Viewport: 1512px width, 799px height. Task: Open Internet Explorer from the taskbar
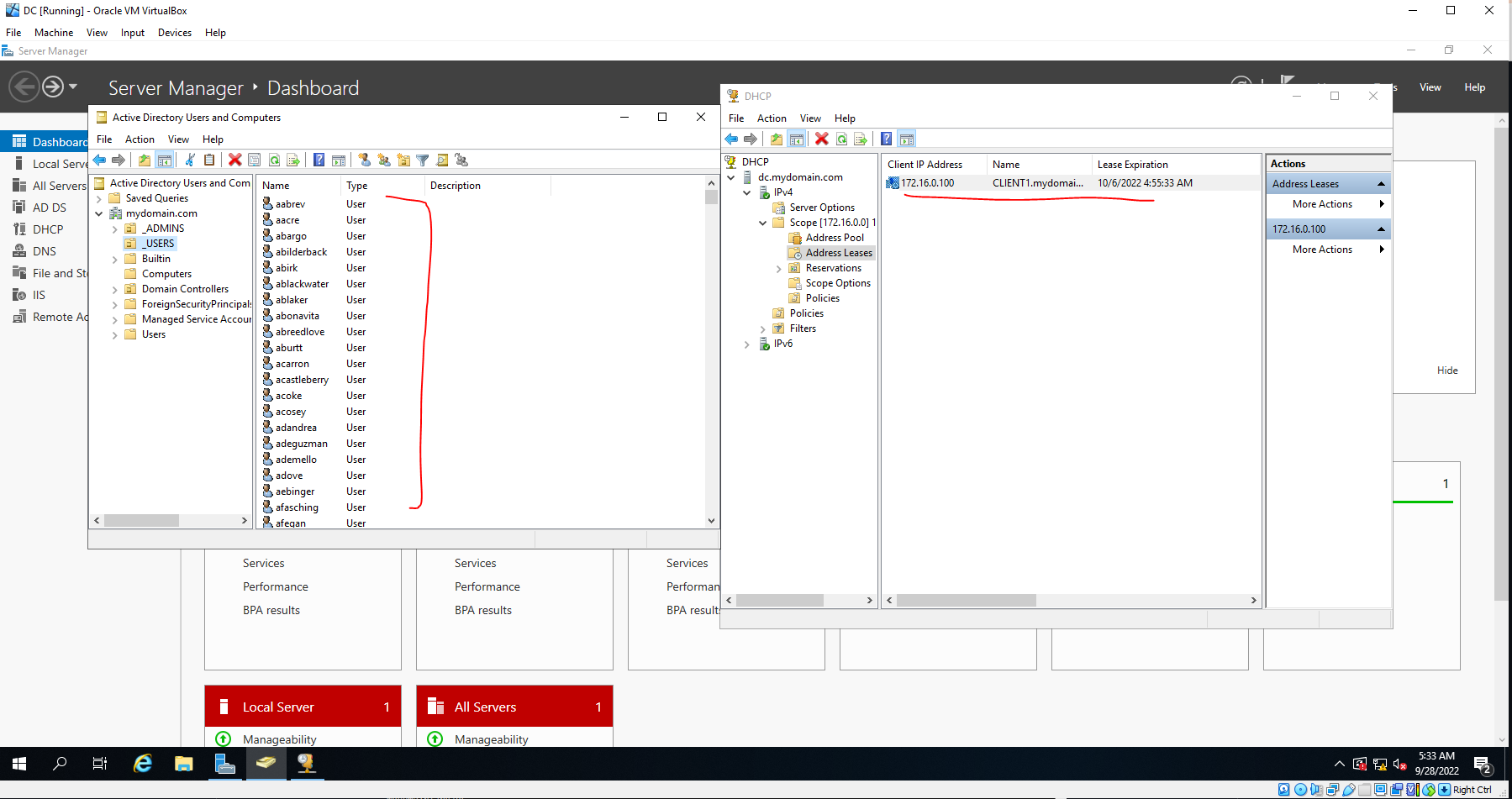point(144,764)
